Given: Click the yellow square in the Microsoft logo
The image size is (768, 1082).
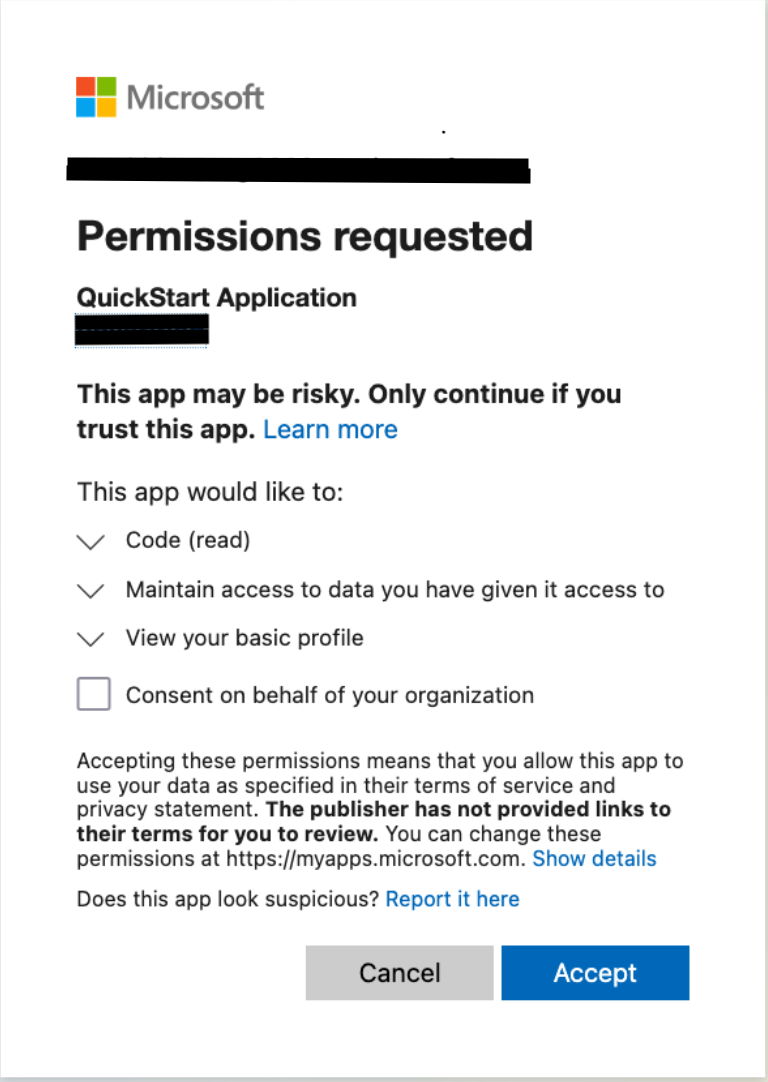Looking at the screenshot, I should point(106,106).
